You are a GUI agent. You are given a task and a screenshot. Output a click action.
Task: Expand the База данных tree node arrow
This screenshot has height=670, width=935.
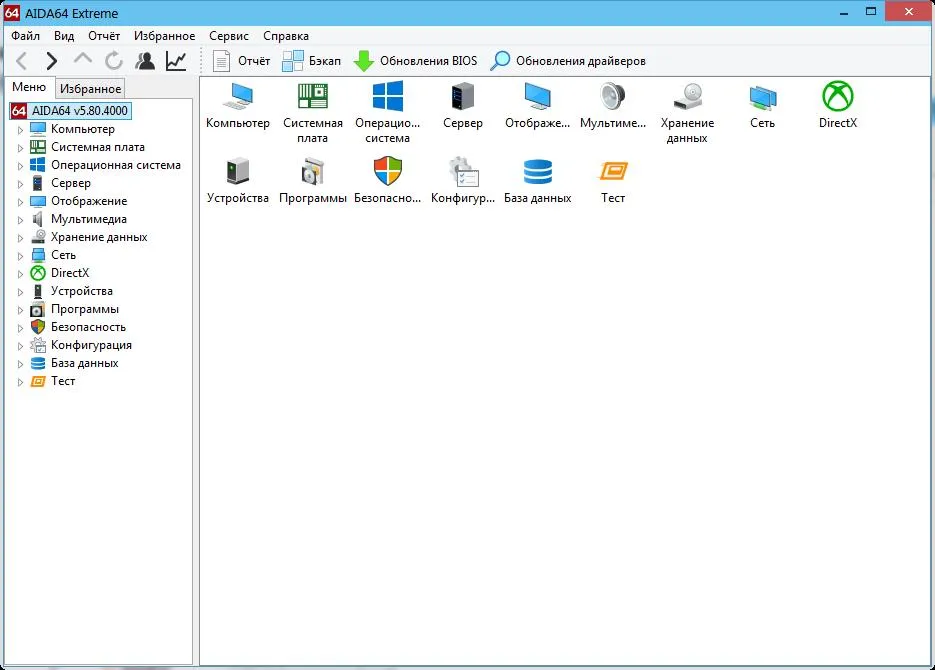20,364
